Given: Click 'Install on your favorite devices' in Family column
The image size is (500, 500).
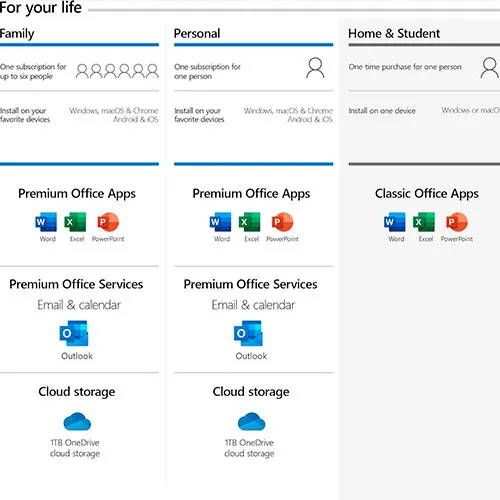Looking at the screenshot, I should pyautogui.click(x=25, y=115).
